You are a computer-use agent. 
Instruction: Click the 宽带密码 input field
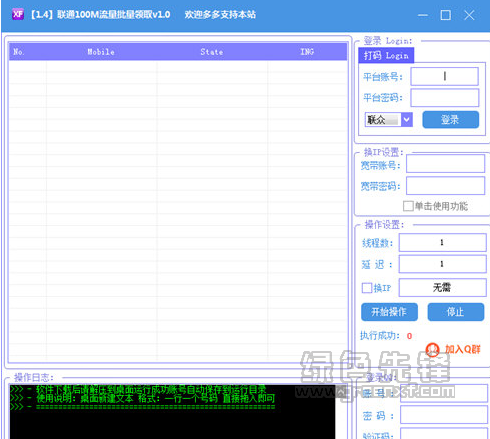[445, 185]
